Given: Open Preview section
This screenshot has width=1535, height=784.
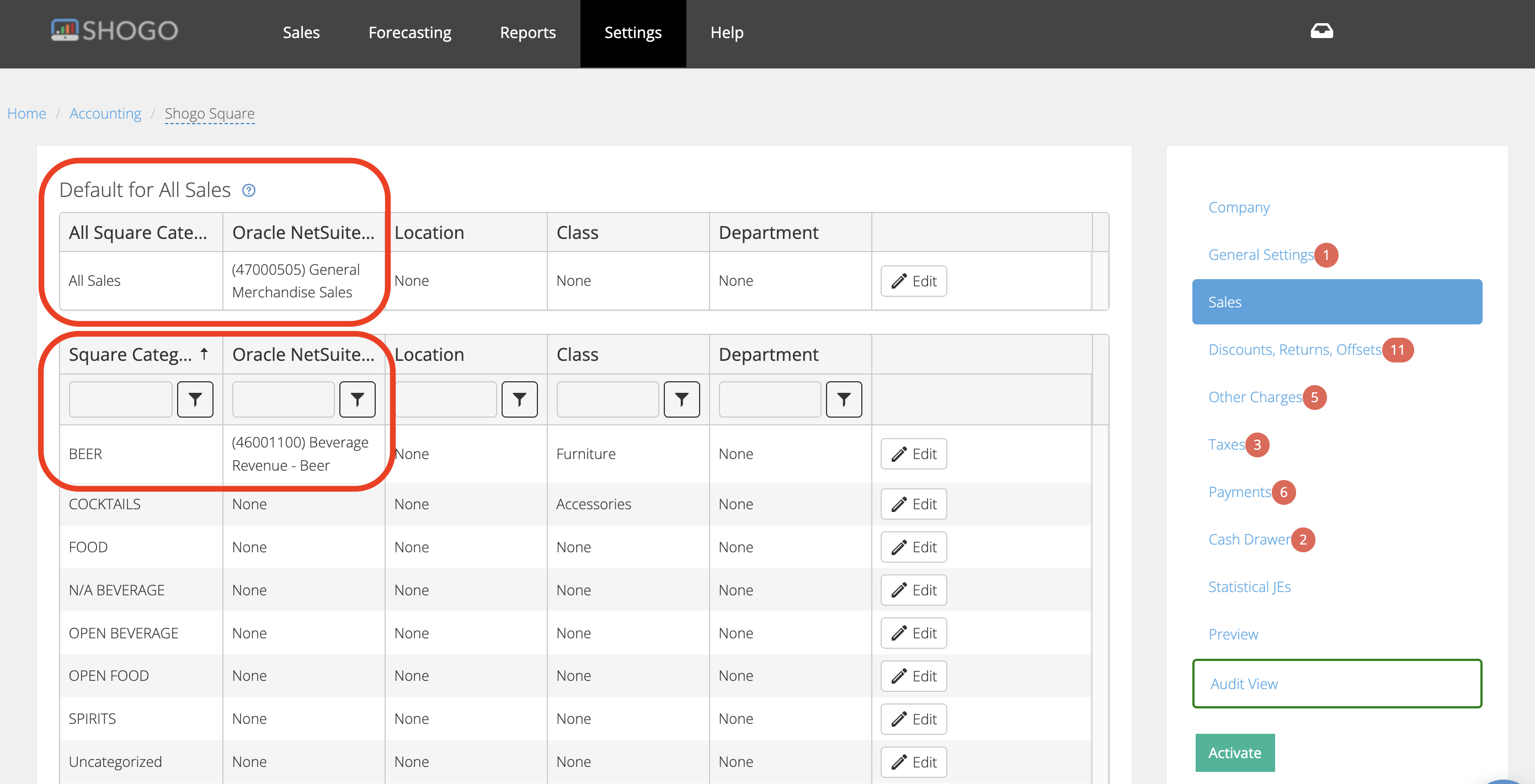Looking at the screenshot, I should (x=1234, y=634).
